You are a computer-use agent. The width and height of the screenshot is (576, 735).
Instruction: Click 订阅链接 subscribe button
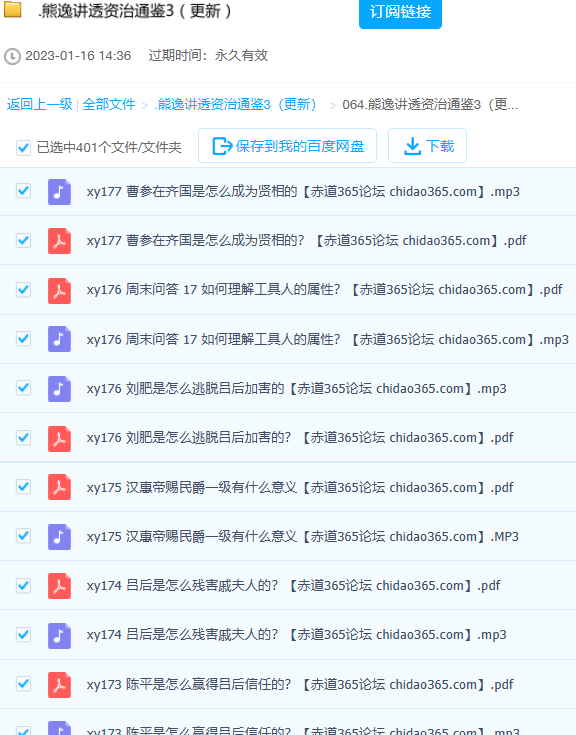coord(400,13)
